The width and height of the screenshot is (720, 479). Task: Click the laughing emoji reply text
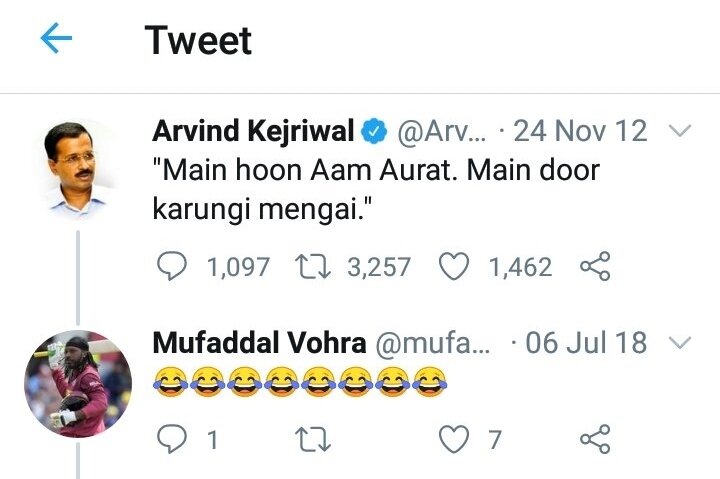coord(299,381)
